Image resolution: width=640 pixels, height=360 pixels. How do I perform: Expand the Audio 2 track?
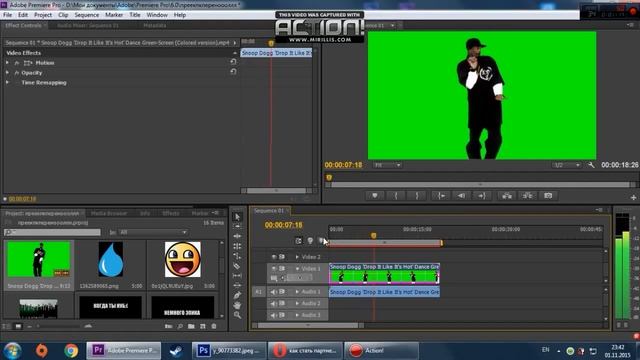coord(297,303)
